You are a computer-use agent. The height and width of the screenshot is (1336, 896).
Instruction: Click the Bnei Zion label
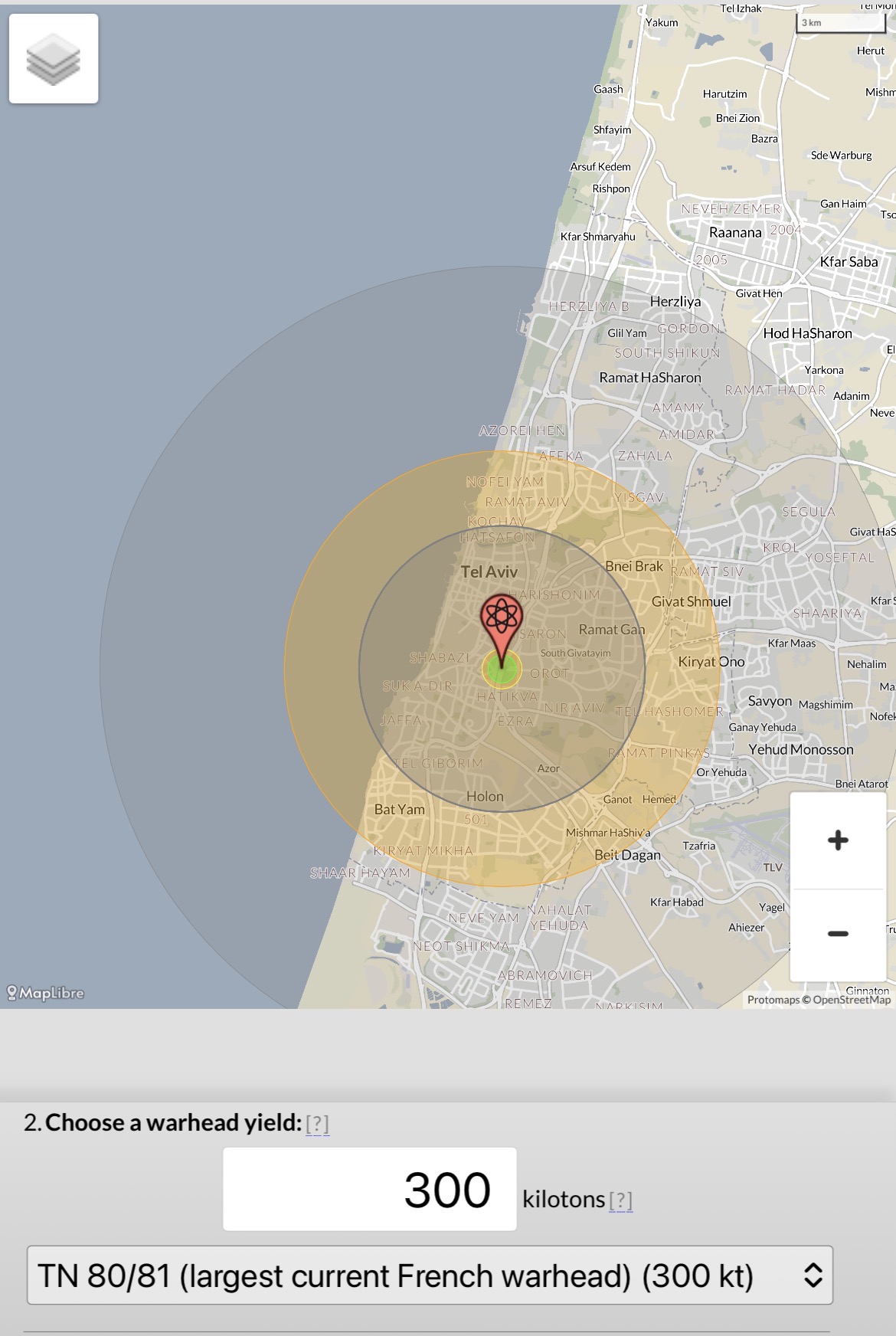737,118
